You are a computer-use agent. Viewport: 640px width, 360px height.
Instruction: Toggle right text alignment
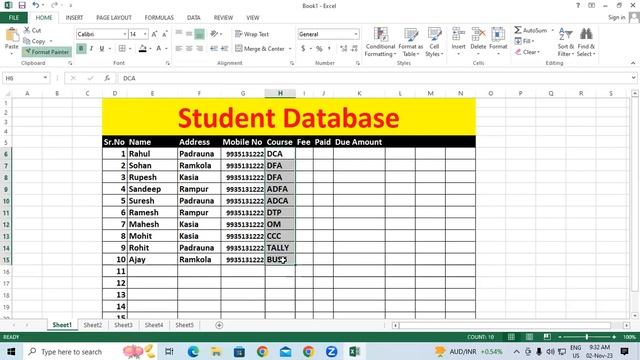[x=199, y=49]
